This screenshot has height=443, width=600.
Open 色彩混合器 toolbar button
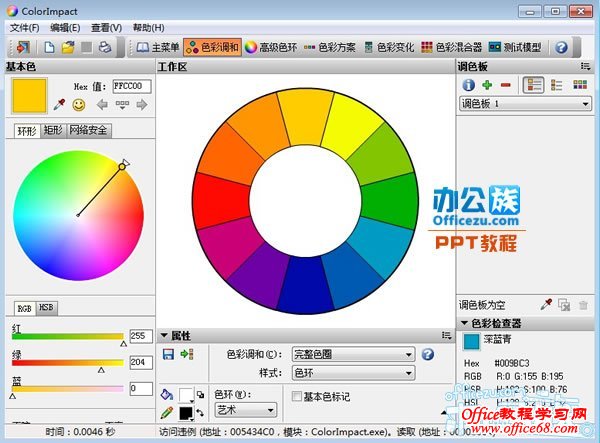tap(452, 47)
